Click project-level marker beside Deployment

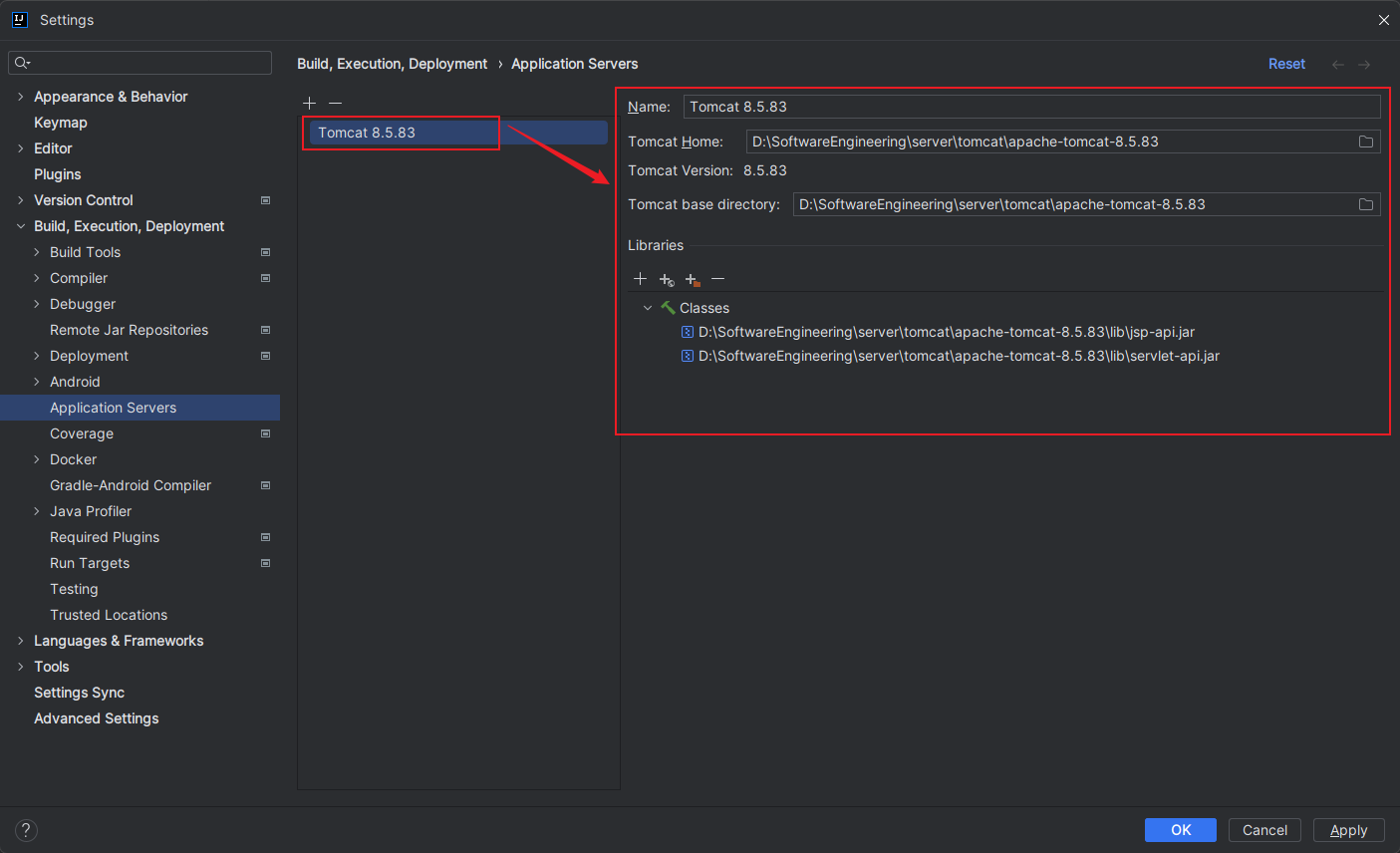pyautogui.click(x=266, y=356)
